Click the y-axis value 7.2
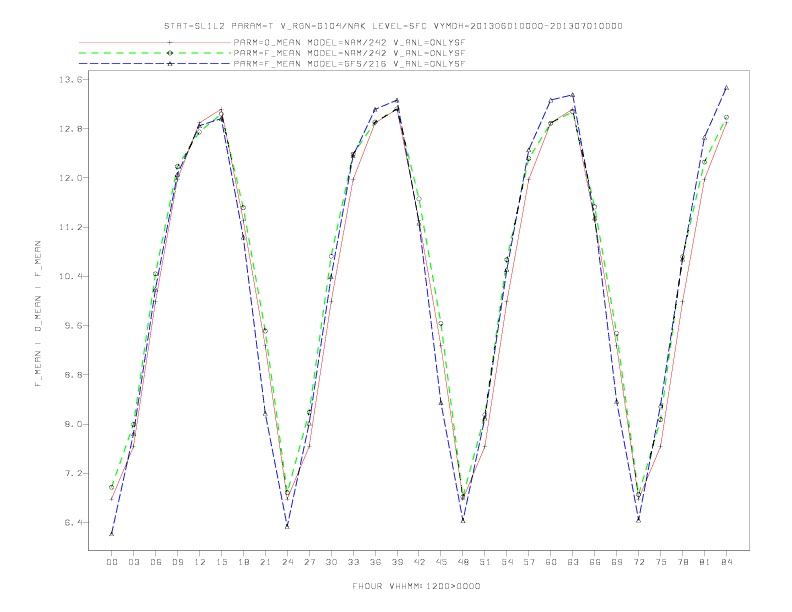792x612 pixels. pos(72,474)
